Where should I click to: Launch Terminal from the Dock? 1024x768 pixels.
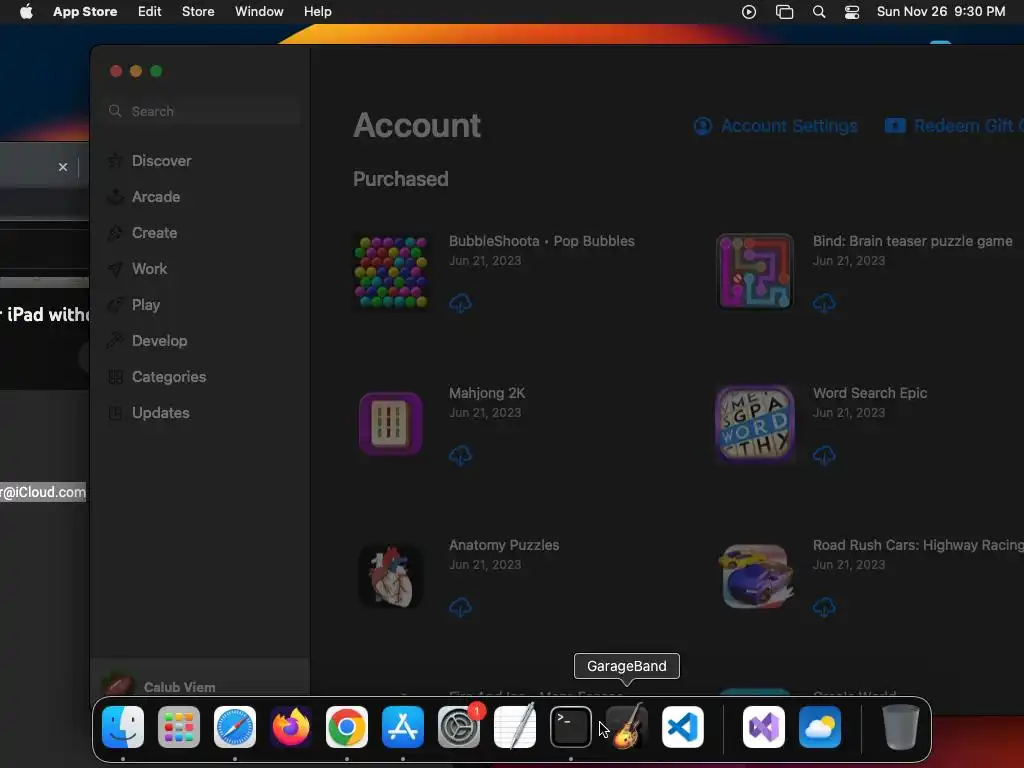tap(571, 727)
